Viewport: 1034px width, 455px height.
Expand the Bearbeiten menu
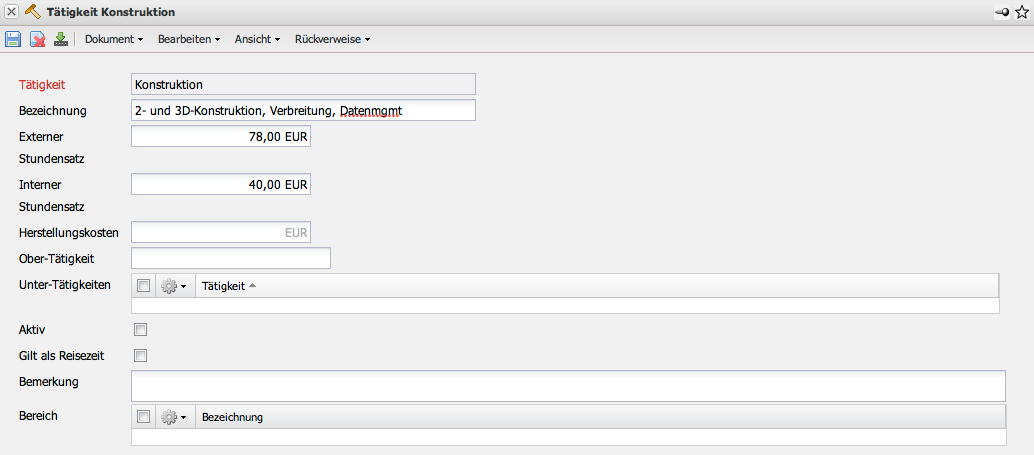(x=189, y=40)
